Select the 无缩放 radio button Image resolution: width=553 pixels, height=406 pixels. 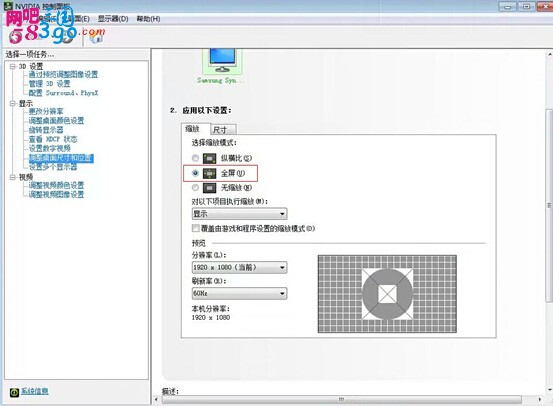(x=195, y=188)
